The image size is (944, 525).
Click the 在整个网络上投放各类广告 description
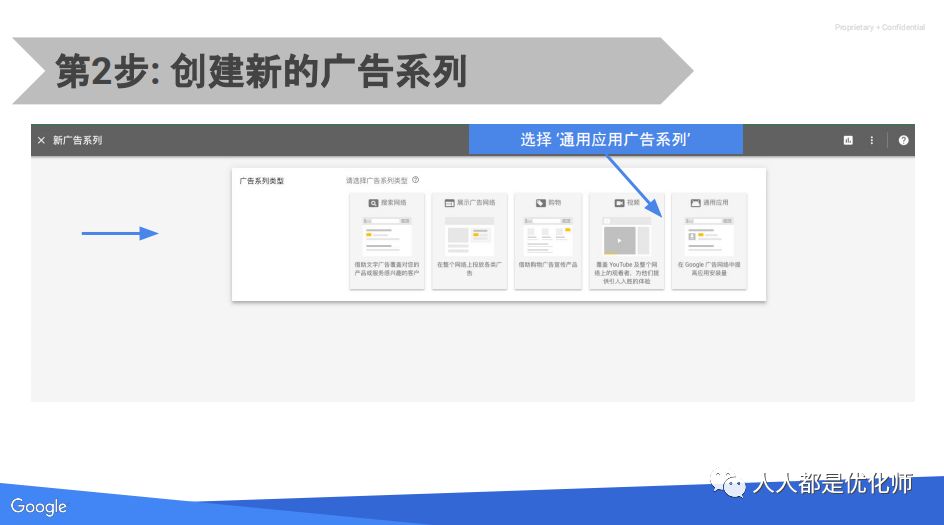(469, 269)
